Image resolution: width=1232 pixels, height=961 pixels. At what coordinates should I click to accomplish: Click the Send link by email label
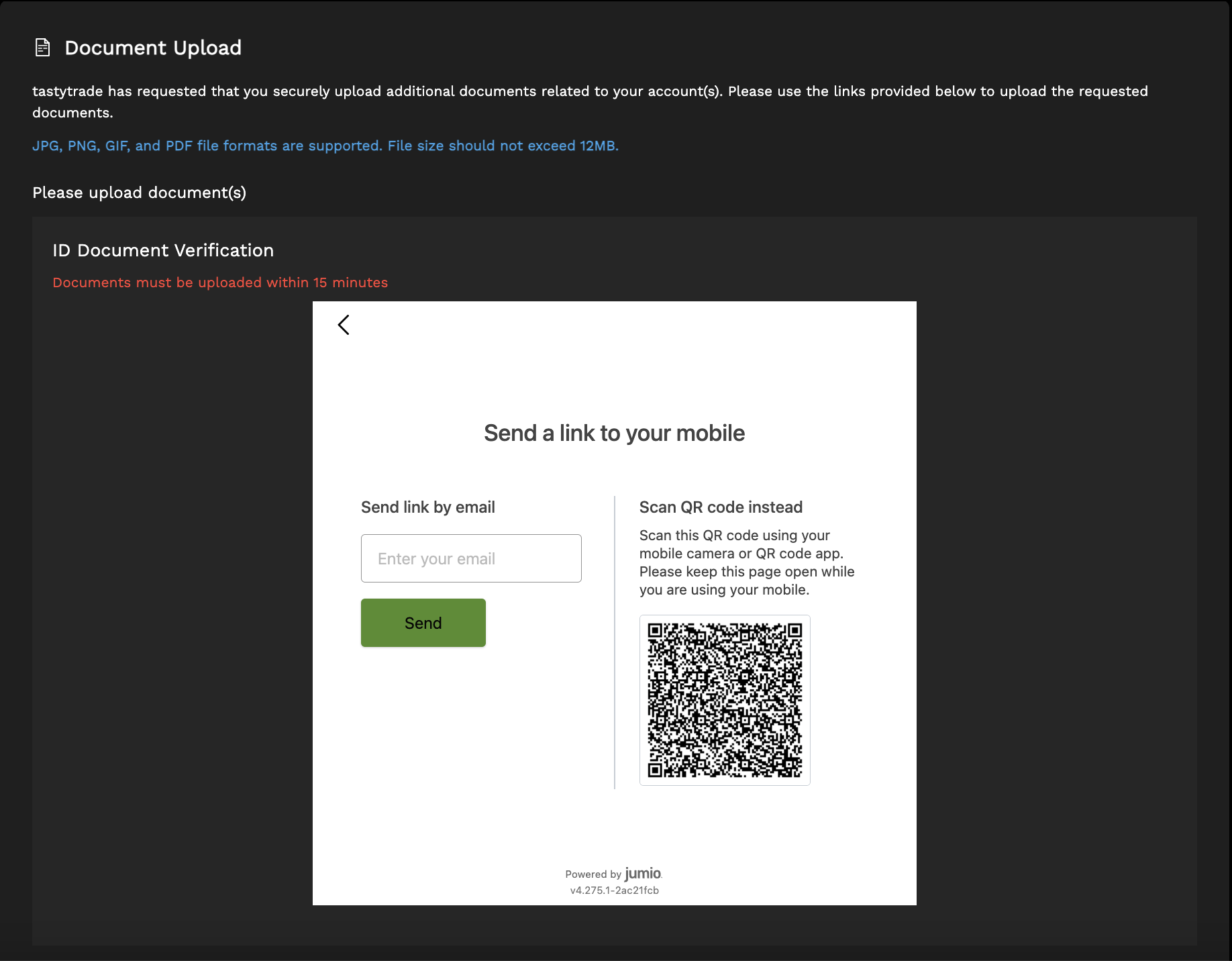click(427, 507)
